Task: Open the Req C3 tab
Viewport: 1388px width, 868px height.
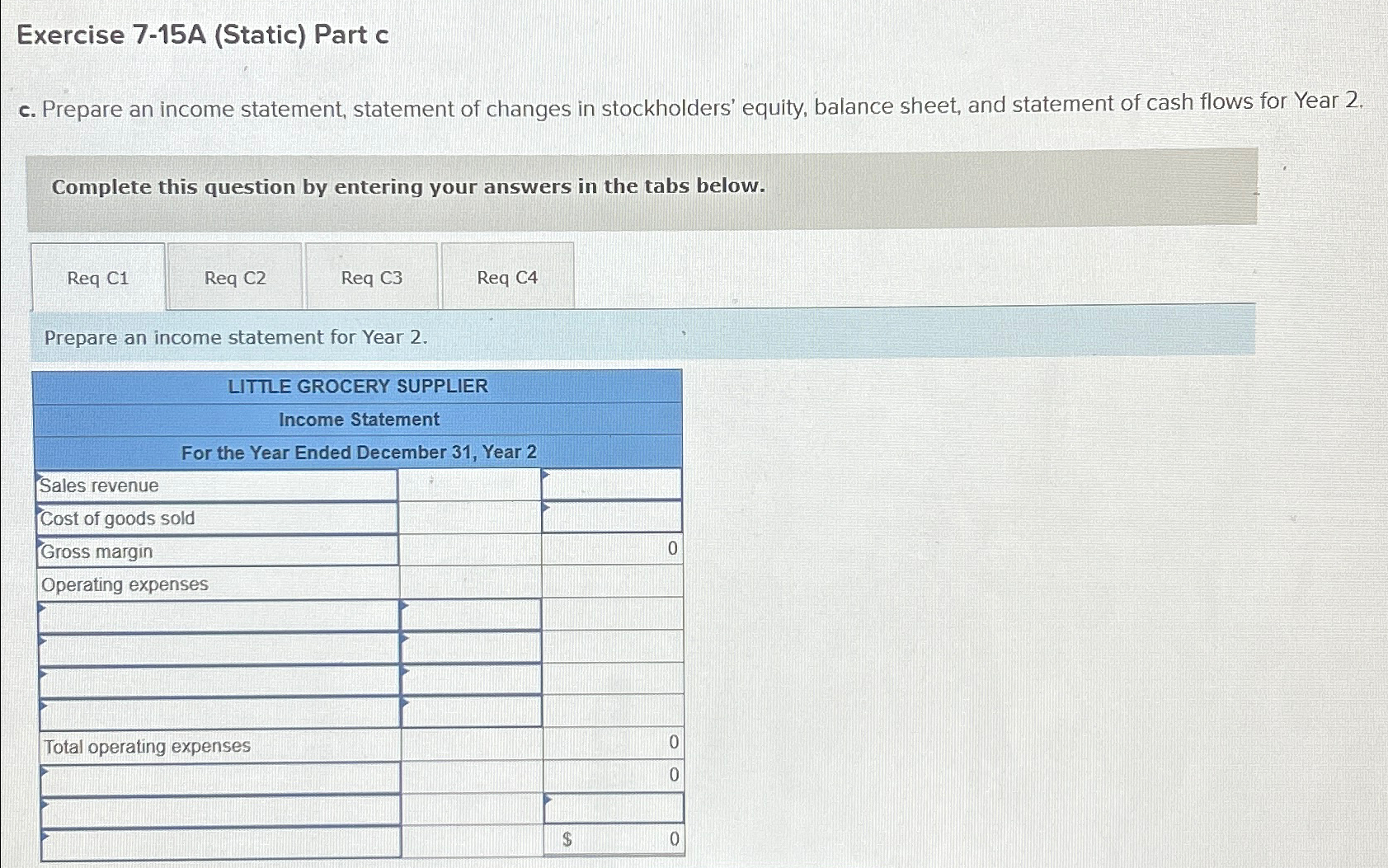Action: point(370,278)
